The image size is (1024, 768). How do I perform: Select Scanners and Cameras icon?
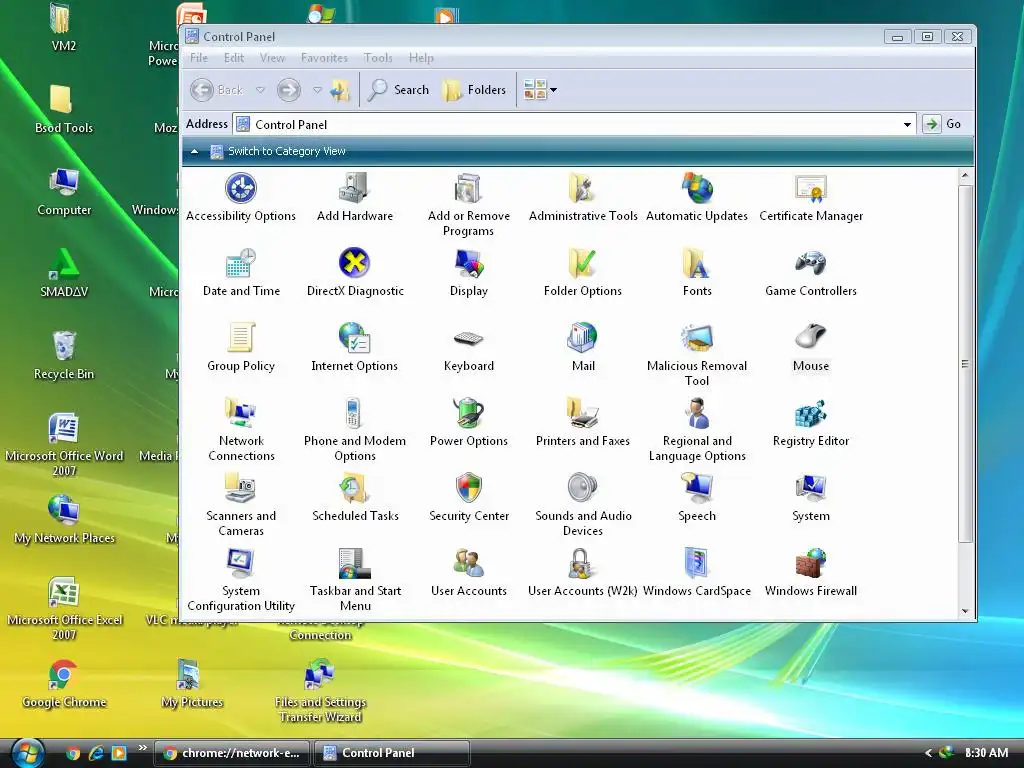(241, 488)
